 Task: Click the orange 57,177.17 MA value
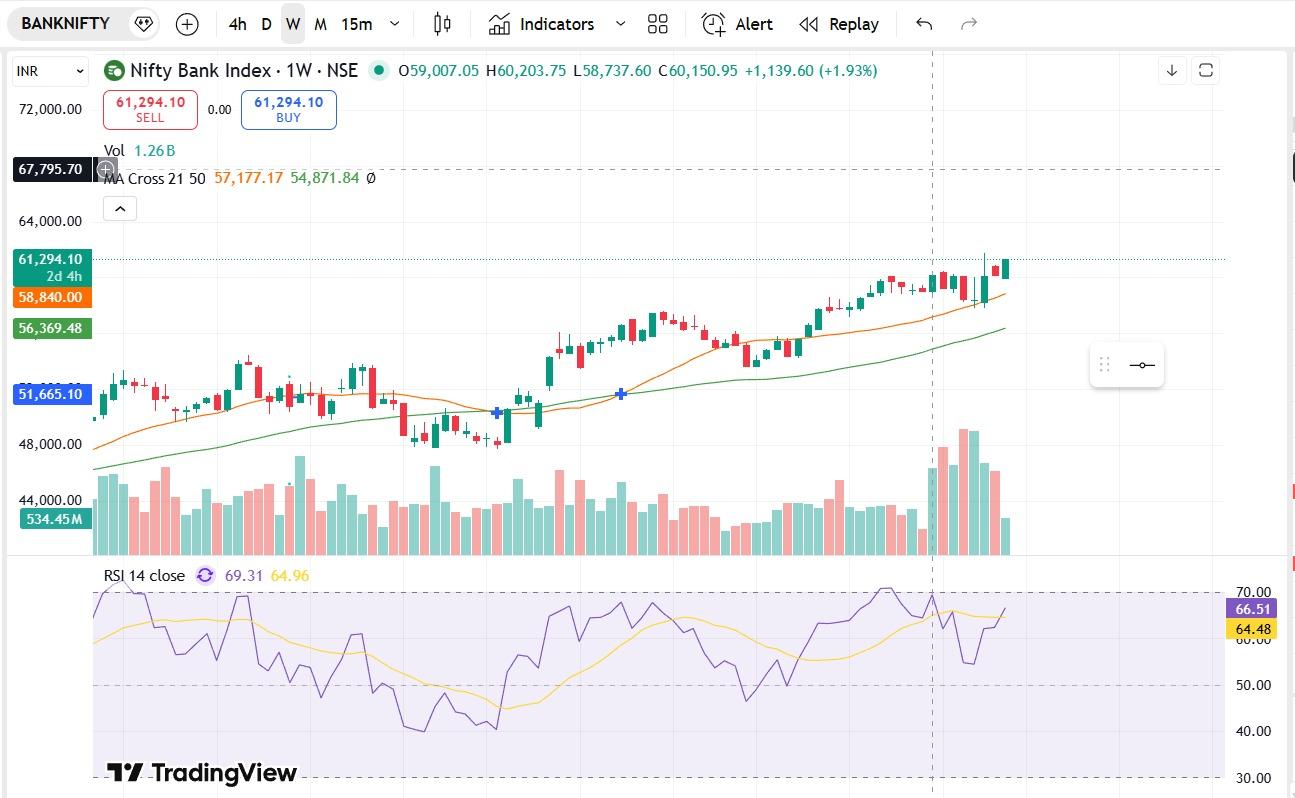pyautogui.click(x=249, y=178)
